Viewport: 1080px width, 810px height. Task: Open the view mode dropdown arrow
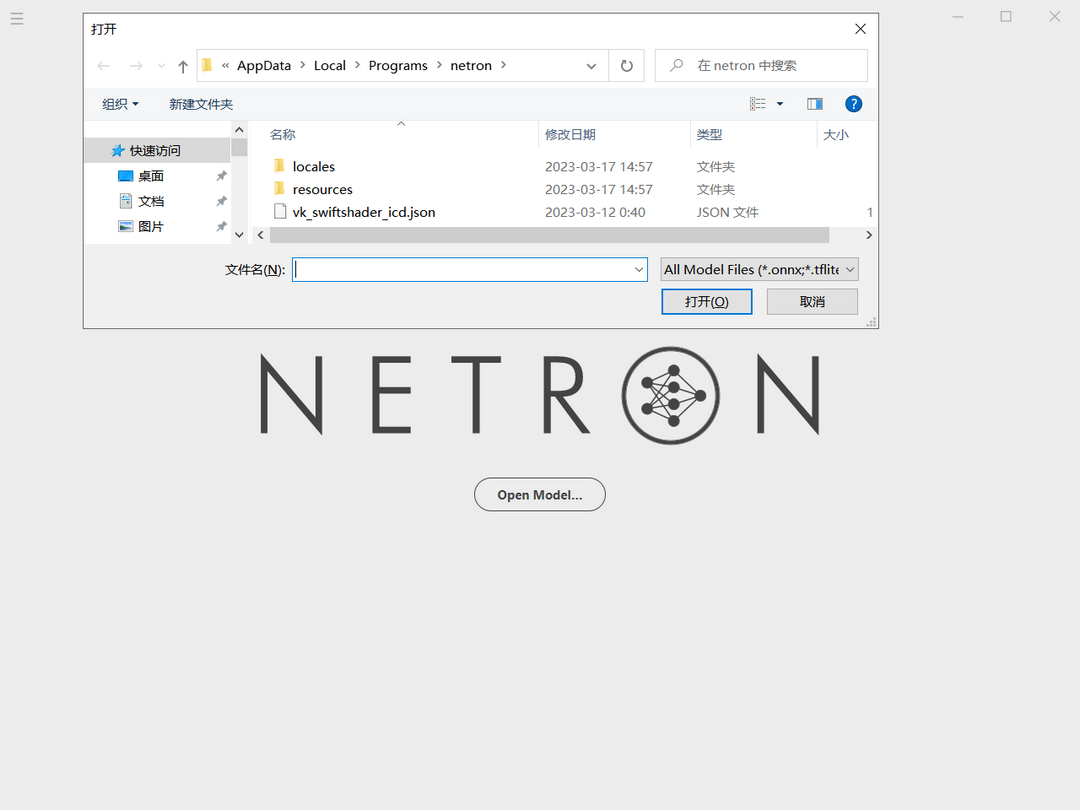[780, 103]
